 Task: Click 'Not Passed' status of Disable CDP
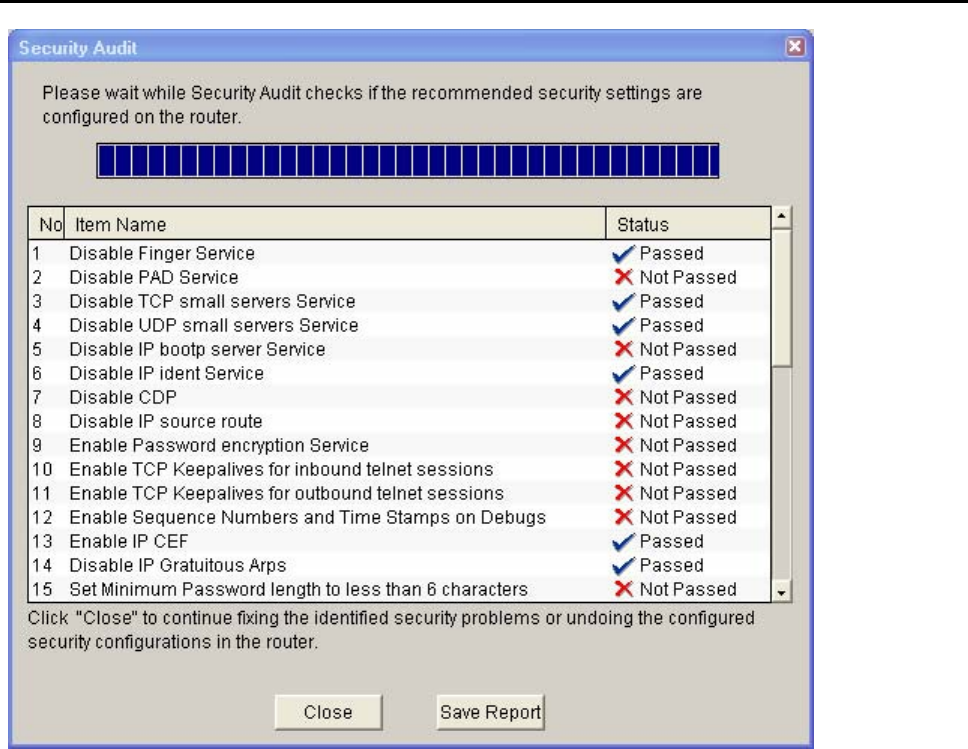pyautogui.click(x=688, y=397)
